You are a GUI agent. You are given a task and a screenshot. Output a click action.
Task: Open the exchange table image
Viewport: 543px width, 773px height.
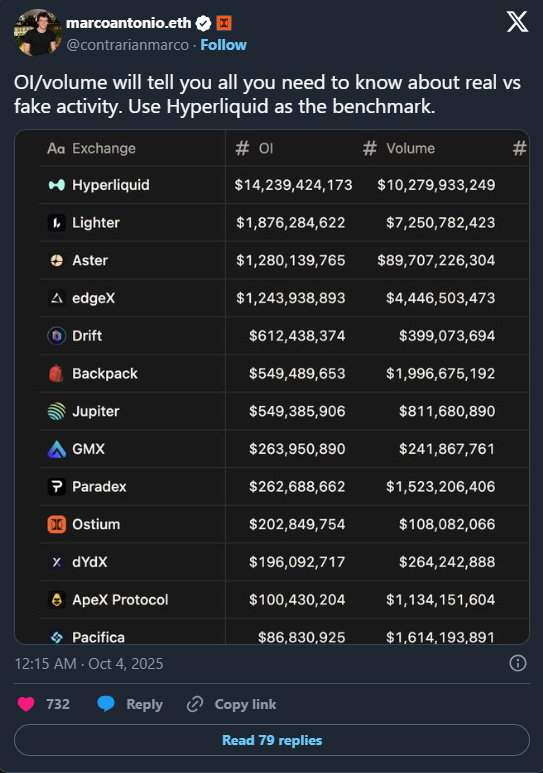point(272,387)
